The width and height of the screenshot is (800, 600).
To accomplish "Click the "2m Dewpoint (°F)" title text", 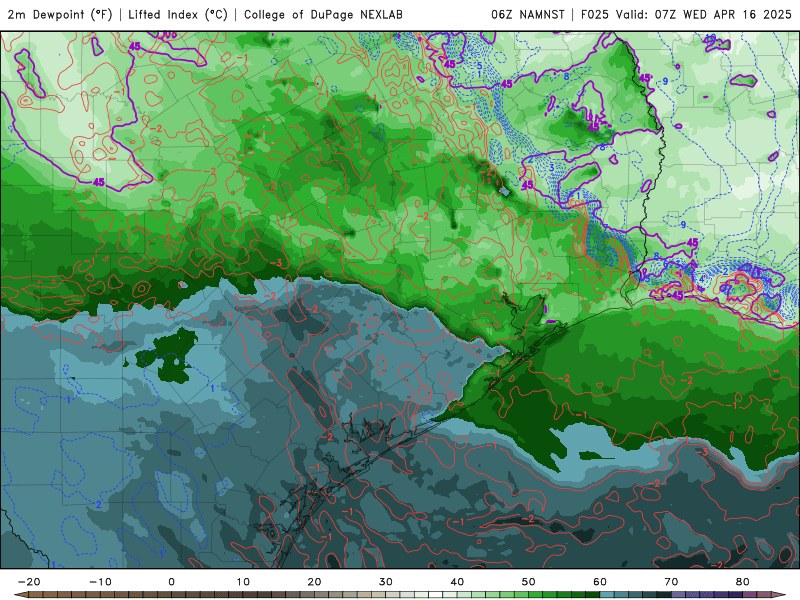I will (x=59, y=14).
